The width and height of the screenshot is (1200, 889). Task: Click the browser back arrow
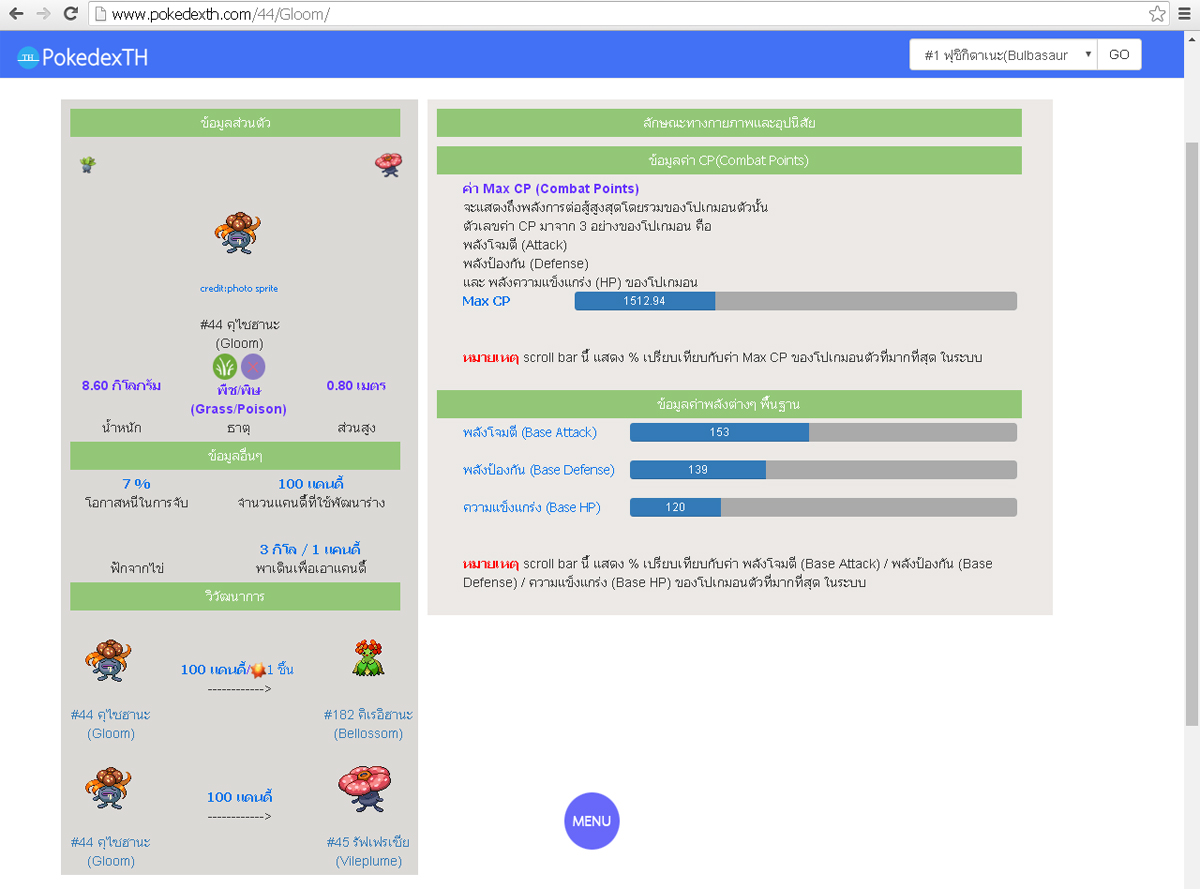coord(16,14)
